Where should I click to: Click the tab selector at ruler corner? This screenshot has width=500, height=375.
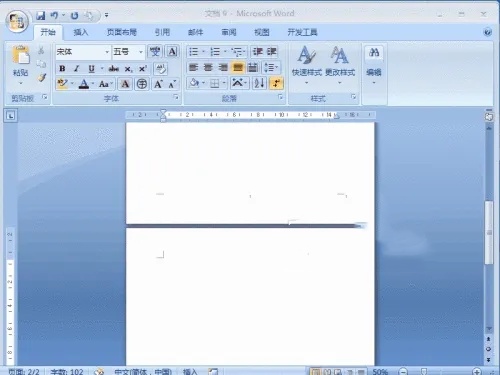point(11,116)
